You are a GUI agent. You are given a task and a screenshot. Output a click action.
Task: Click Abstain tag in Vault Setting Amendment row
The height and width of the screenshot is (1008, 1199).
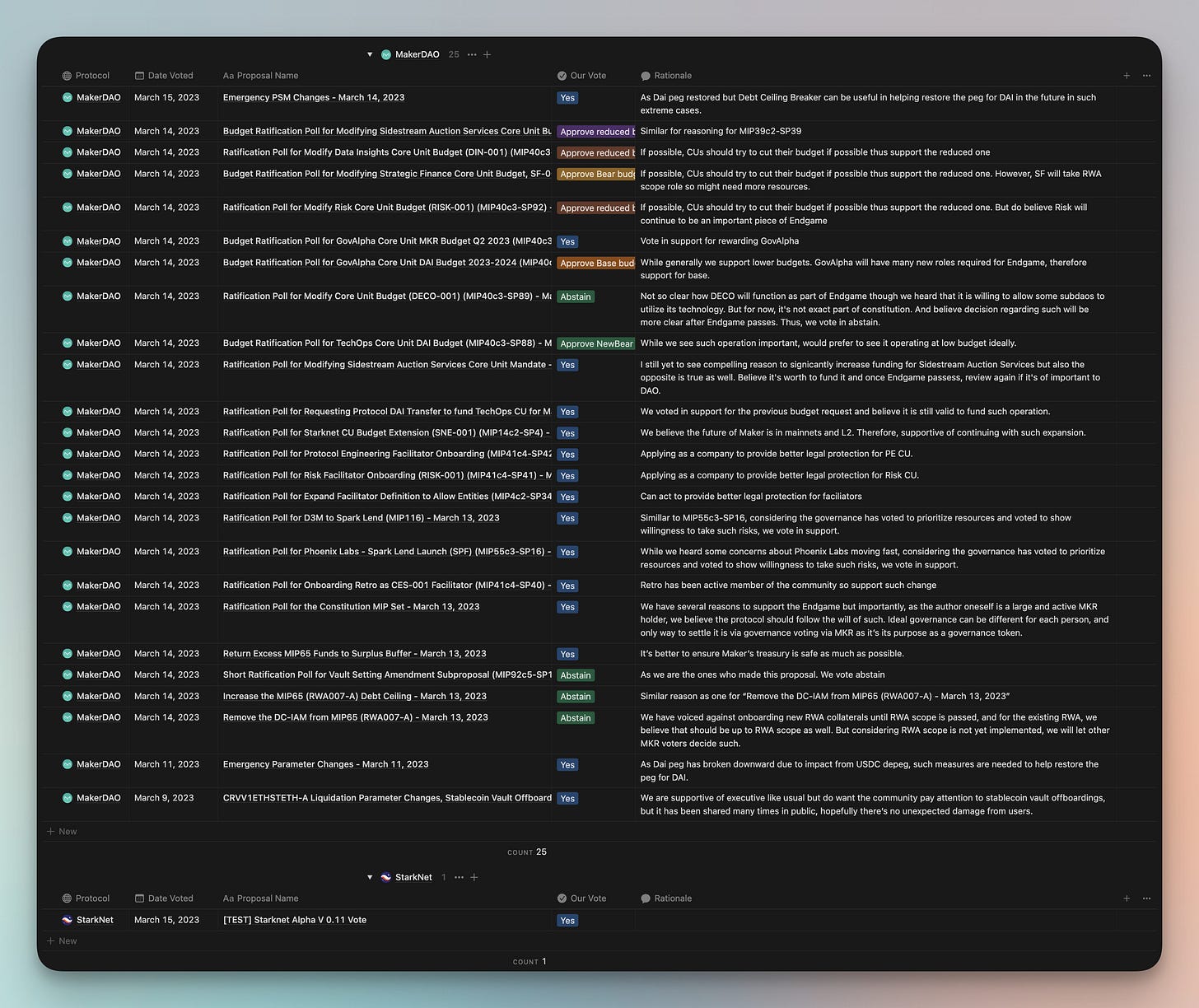[576, 675]
